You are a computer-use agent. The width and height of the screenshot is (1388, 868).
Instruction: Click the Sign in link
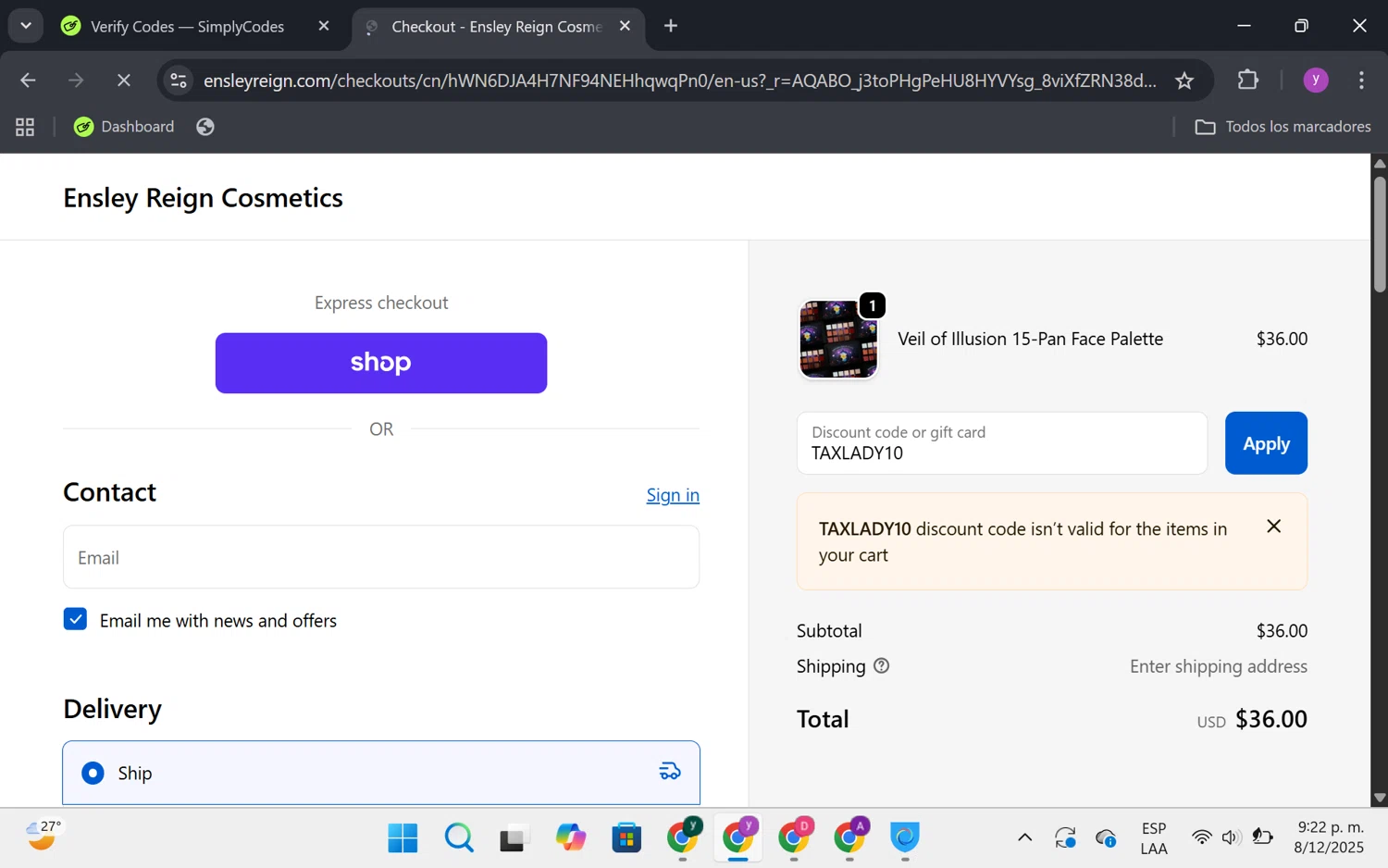pos(673,495)
